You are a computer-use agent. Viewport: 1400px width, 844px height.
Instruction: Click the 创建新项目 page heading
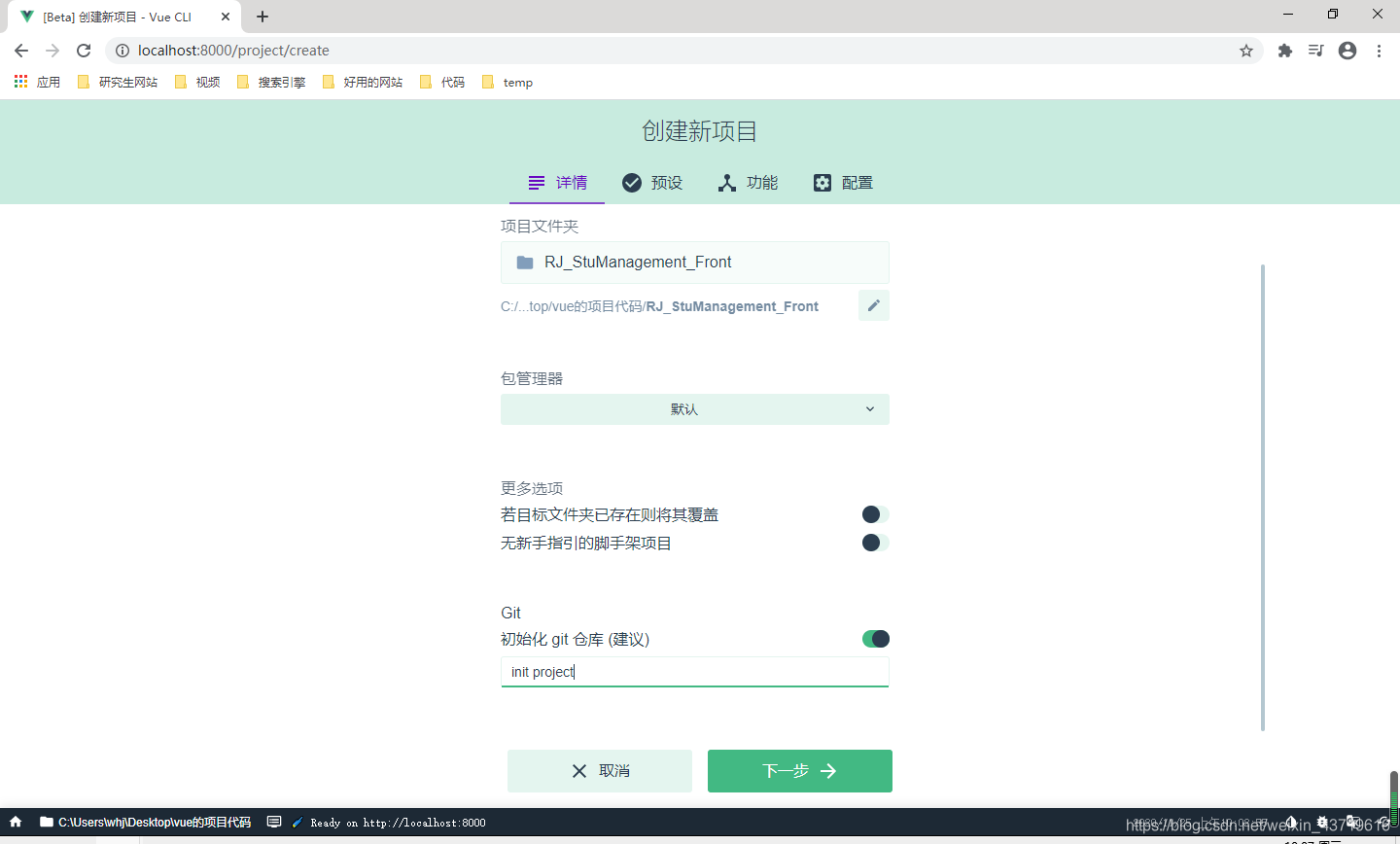point(700,131)
